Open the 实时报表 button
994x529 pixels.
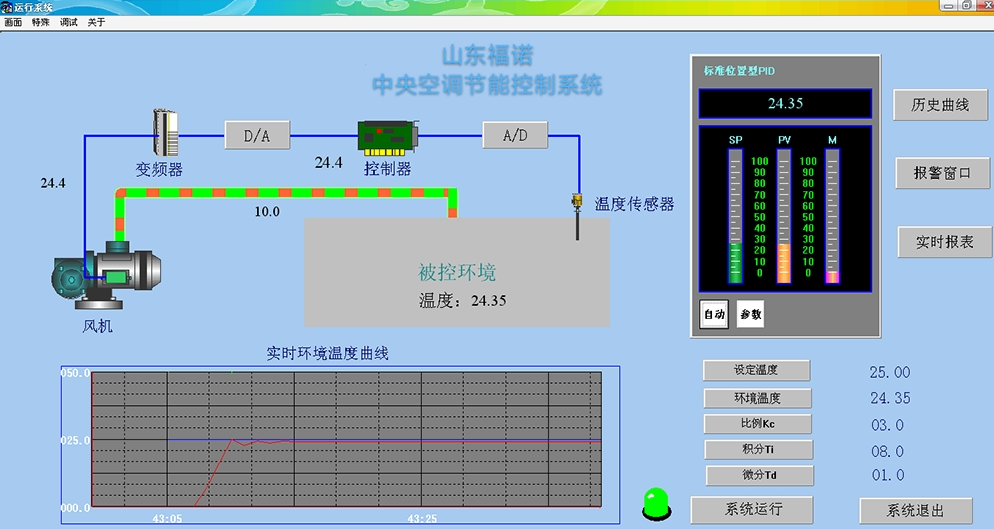click(x=945, y=242)
